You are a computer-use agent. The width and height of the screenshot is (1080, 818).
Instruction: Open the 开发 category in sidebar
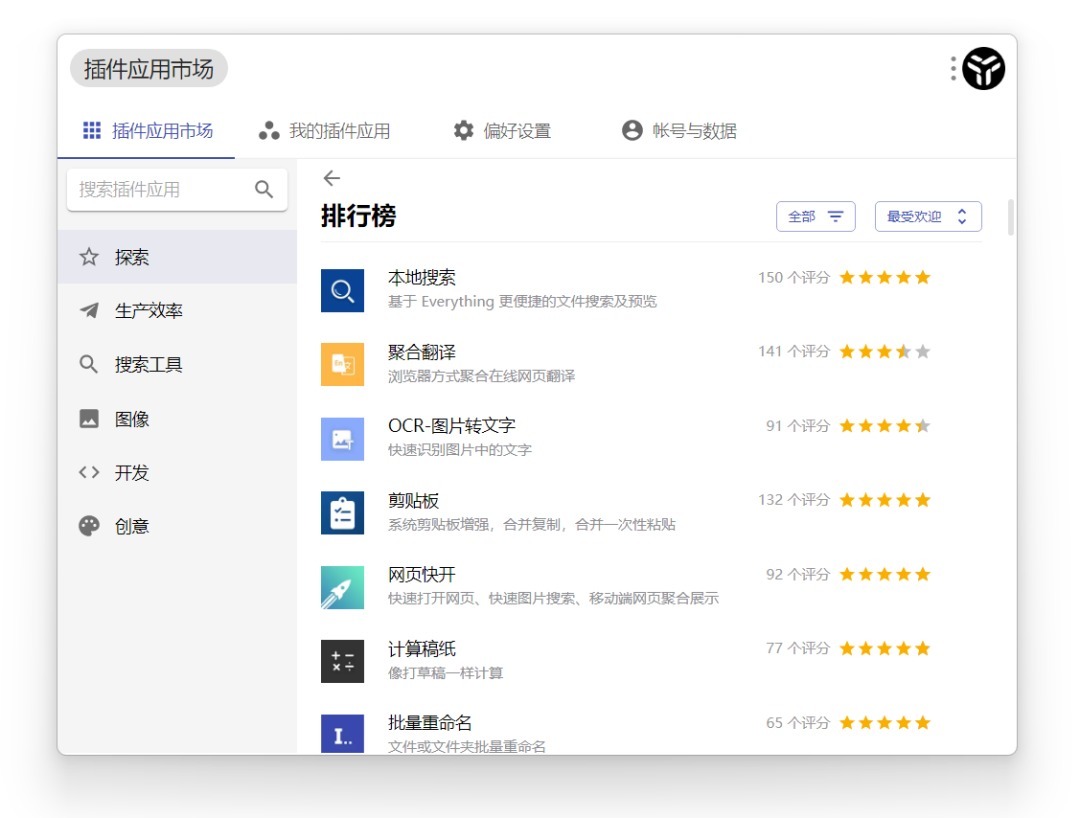(132, 473)
